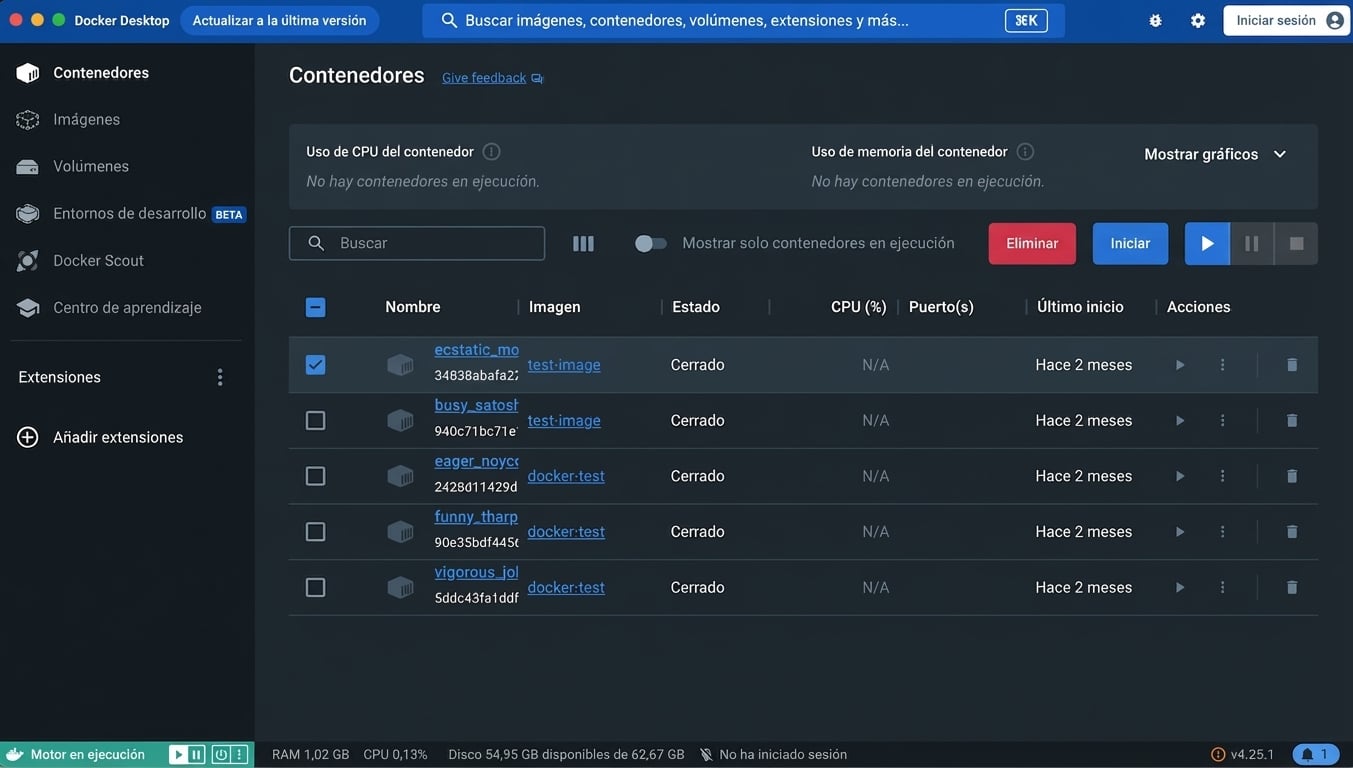
Task: Check the vigorous_jol container checkbox
Action: 315,588
